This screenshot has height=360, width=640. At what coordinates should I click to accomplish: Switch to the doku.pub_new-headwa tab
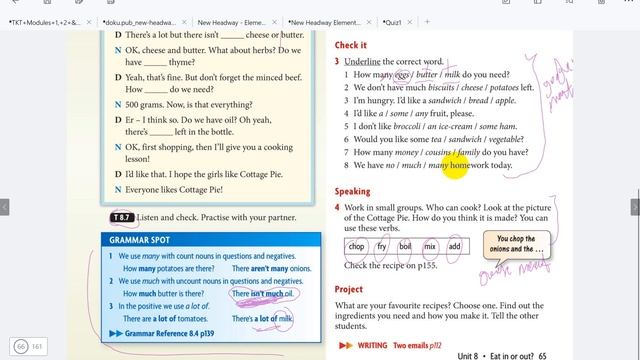pyautogui.click(x=139, y=22)
